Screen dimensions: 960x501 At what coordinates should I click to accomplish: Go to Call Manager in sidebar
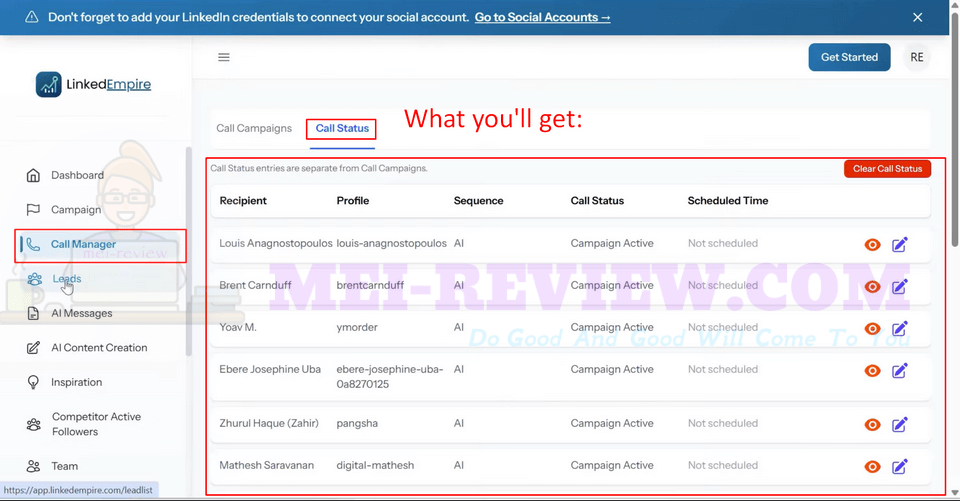click(83, 244)
